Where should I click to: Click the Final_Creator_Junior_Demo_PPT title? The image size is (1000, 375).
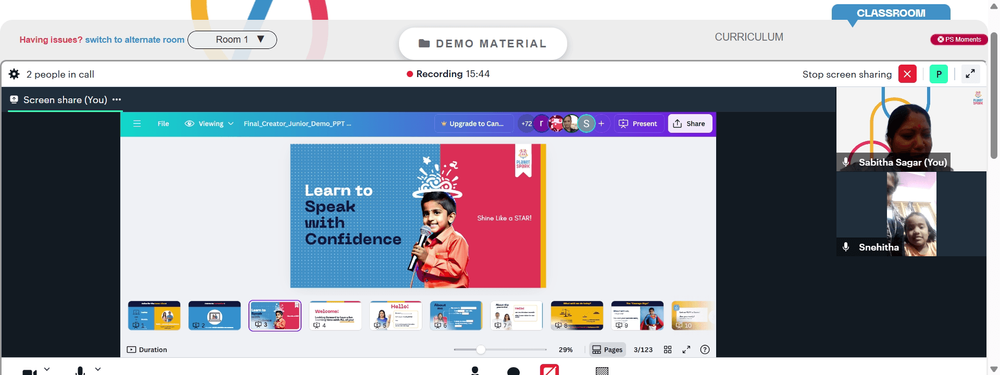click(x=297, y=124)
